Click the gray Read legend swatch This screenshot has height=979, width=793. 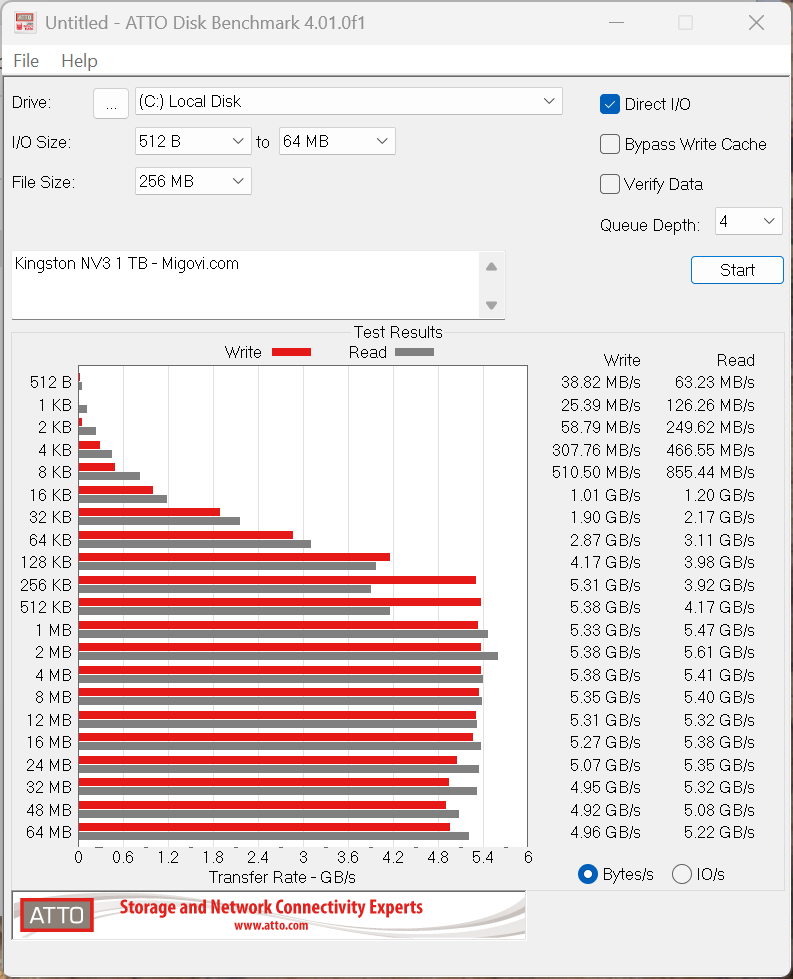414,352
